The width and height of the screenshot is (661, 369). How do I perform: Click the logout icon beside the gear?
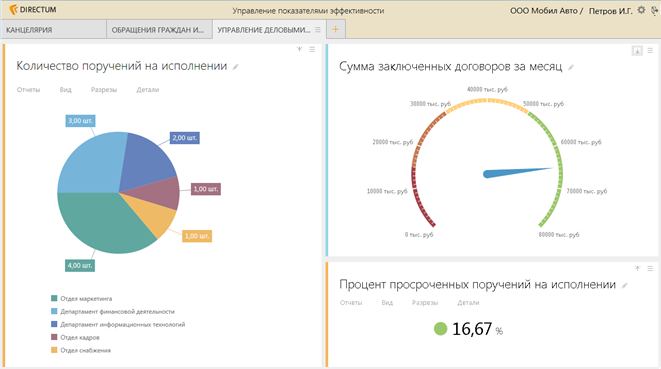click(655, 10)
